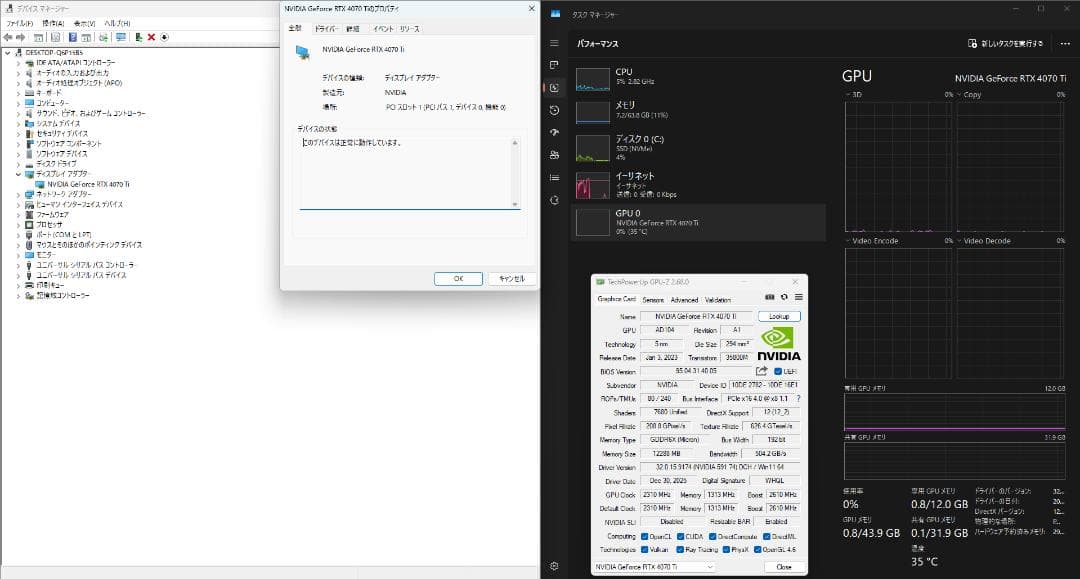Screen dimensions: 1080x579
Task: Open ヘルプ(H) menu in Device Manager
Action: tap(117, 23)
